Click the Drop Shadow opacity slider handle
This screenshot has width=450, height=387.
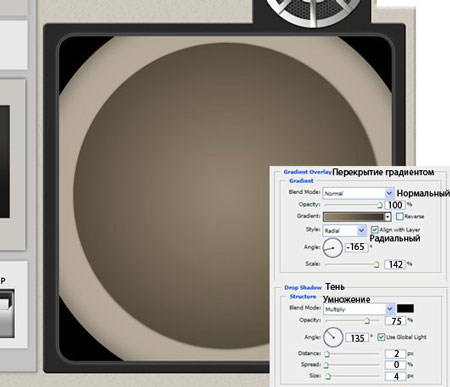tap(367, 321)
